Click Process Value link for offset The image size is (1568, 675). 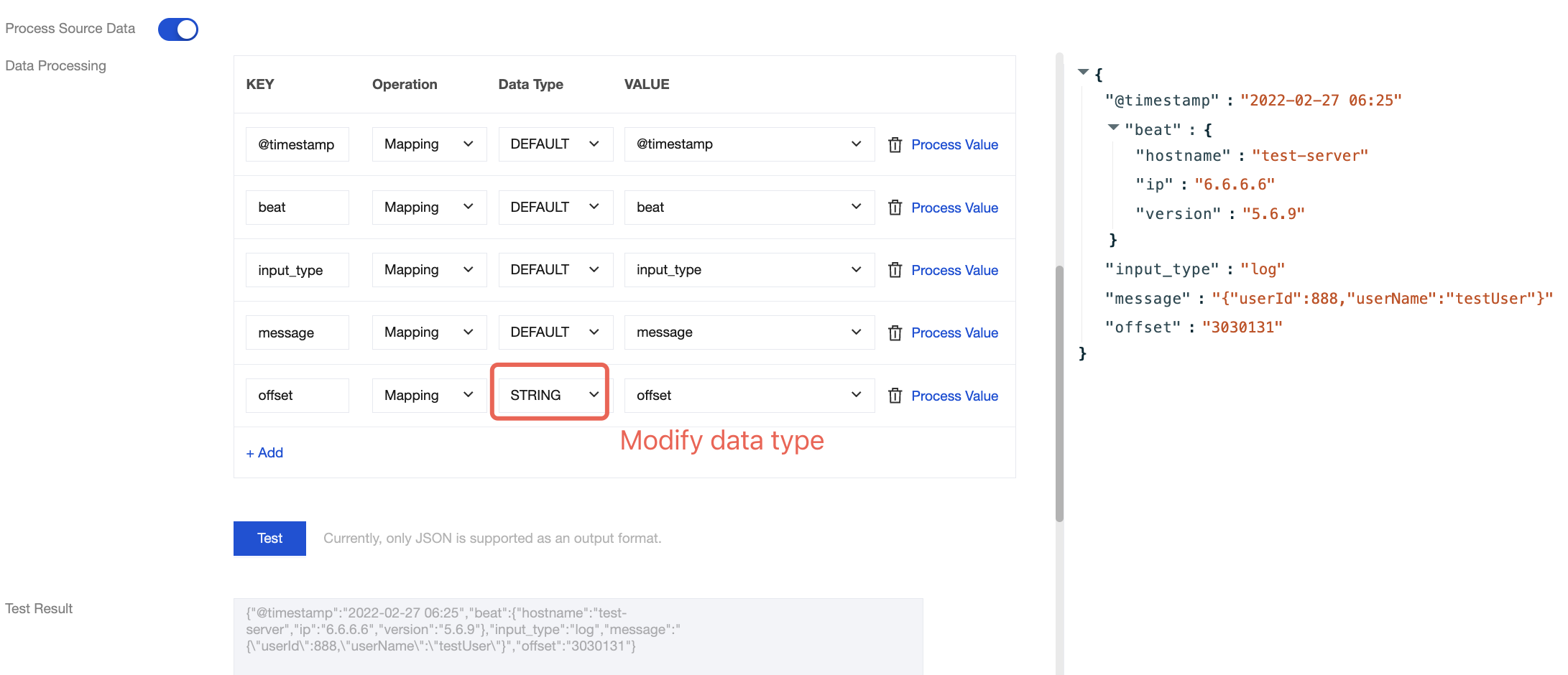pyautogui.click(x=954, y=396)
